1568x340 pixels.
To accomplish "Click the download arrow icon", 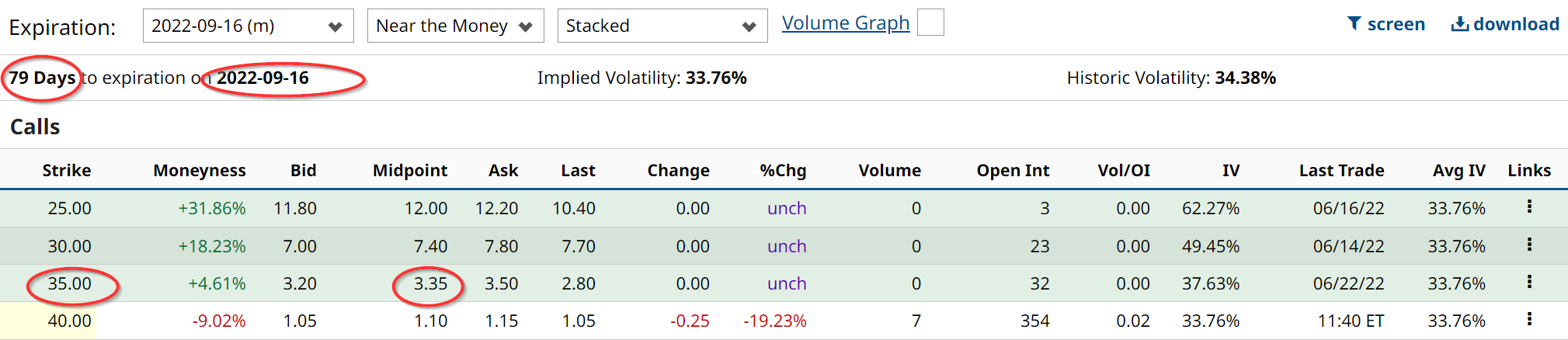I will coord(1459,24).
